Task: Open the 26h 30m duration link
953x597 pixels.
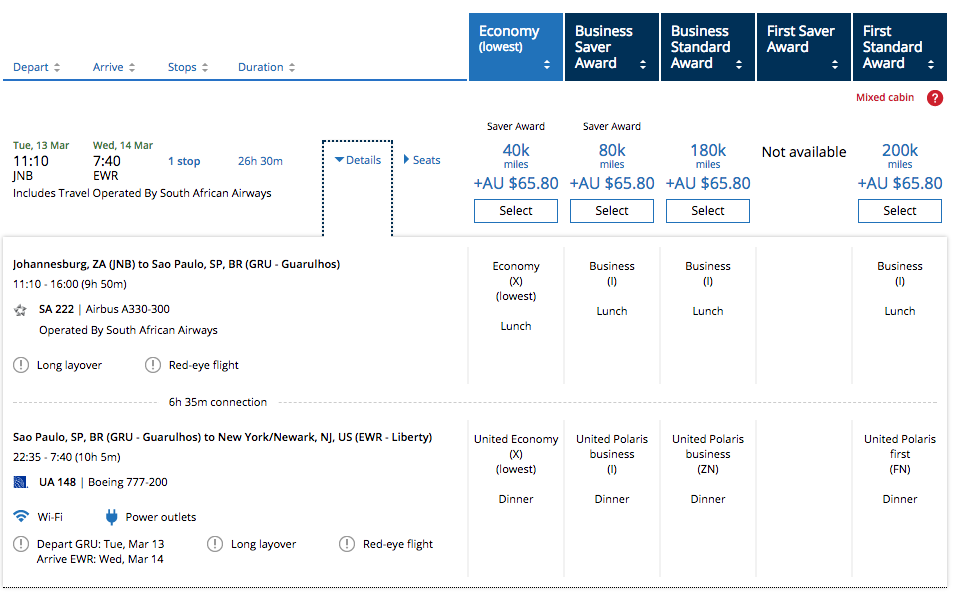Action: 260,161
